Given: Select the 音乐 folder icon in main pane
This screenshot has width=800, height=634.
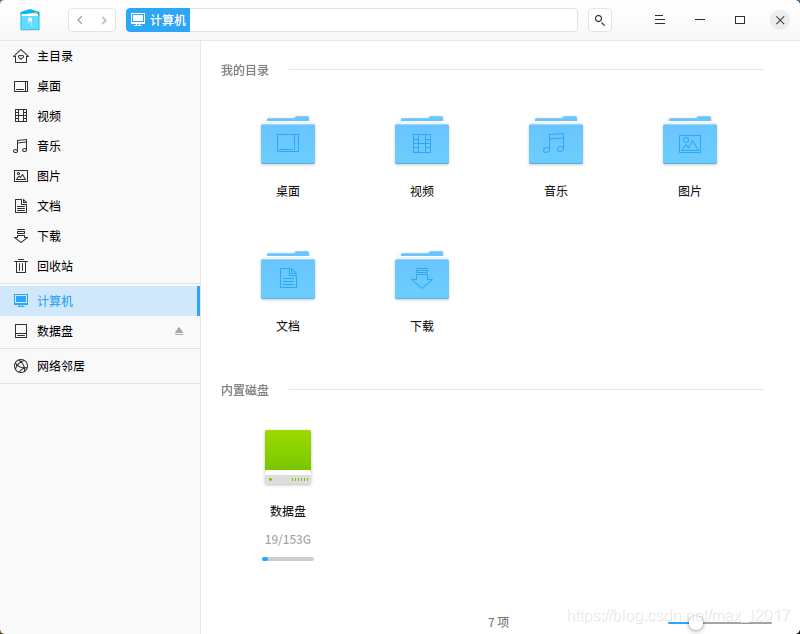Looking at the screenshot, I should coord(556,140).
